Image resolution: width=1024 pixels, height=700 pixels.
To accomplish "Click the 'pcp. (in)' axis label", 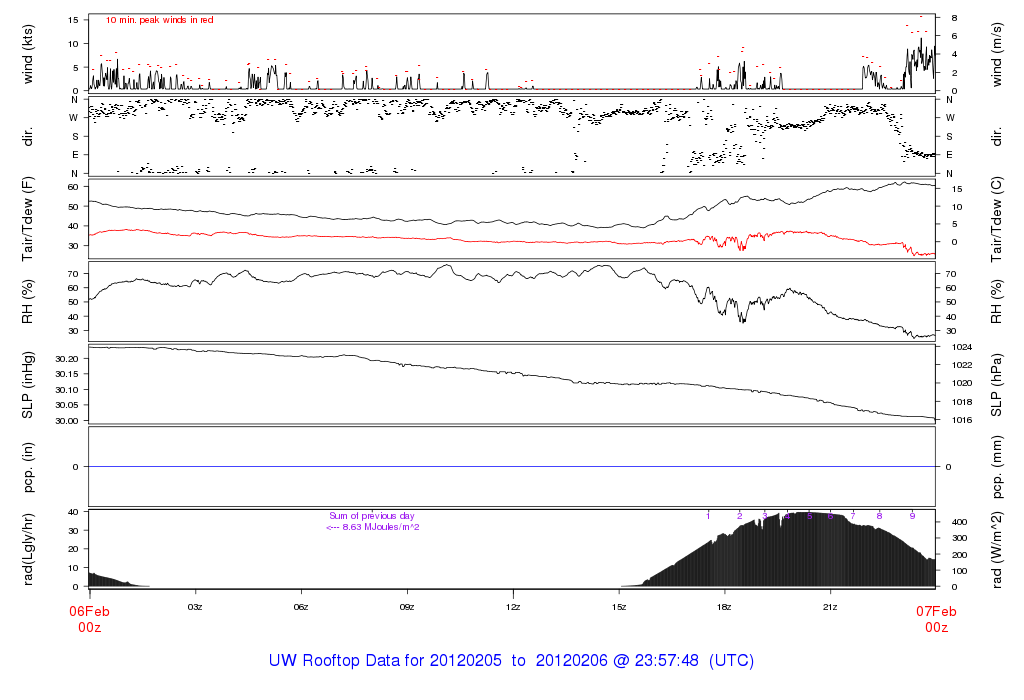I will point(28,466).
